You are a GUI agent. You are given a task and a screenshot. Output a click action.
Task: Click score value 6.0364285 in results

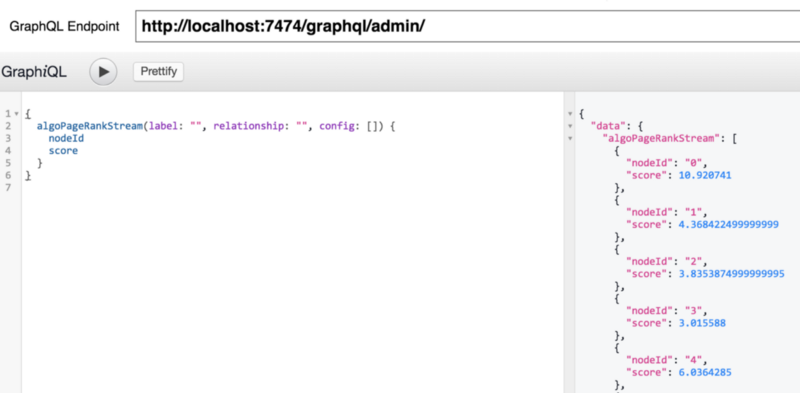point(705,373)
